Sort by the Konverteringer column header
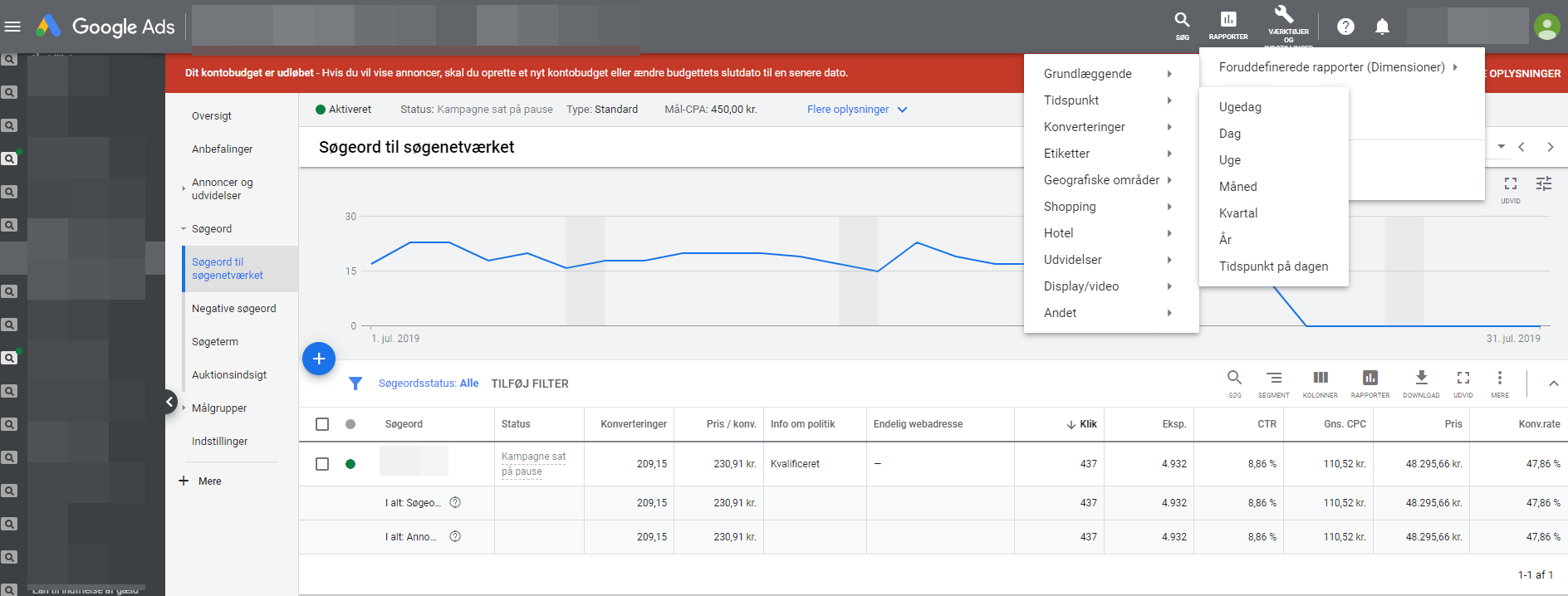Image resolution: width=1568 pixels, height=596 pixels. (634, 424)
